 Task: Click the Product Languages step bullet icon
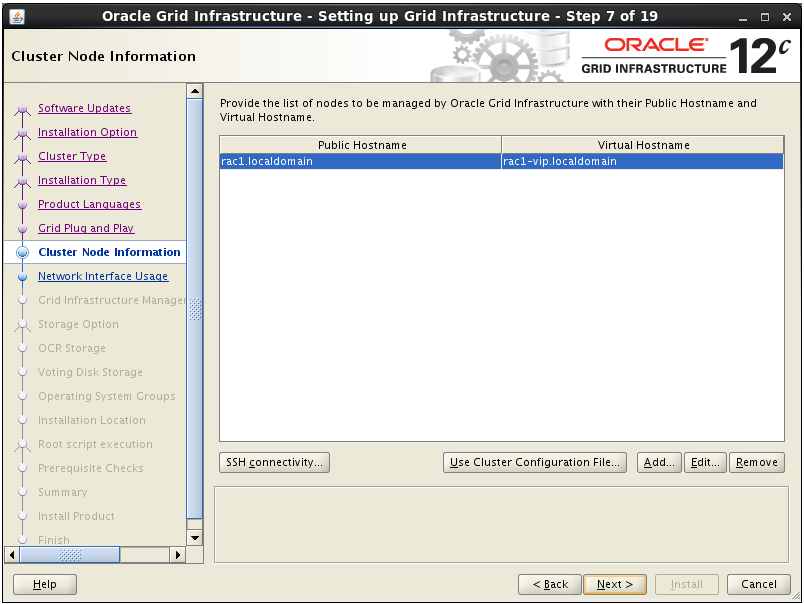pyautogui.click(x=23, y=205)
